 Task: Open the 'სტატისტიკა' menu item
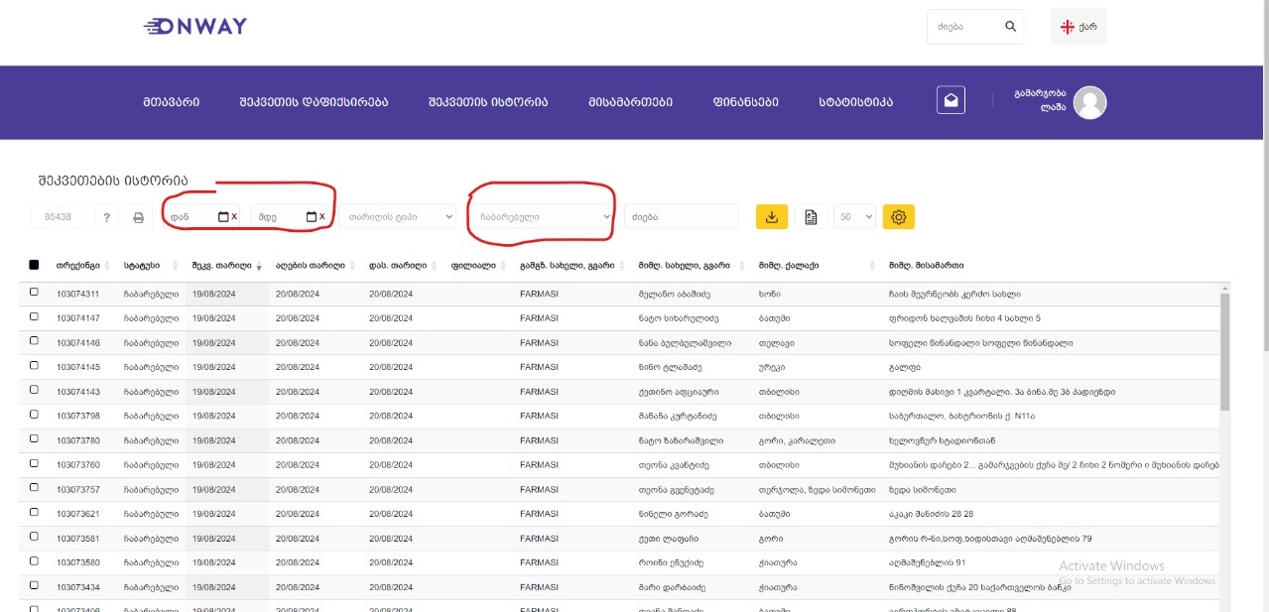coord(855,102)
